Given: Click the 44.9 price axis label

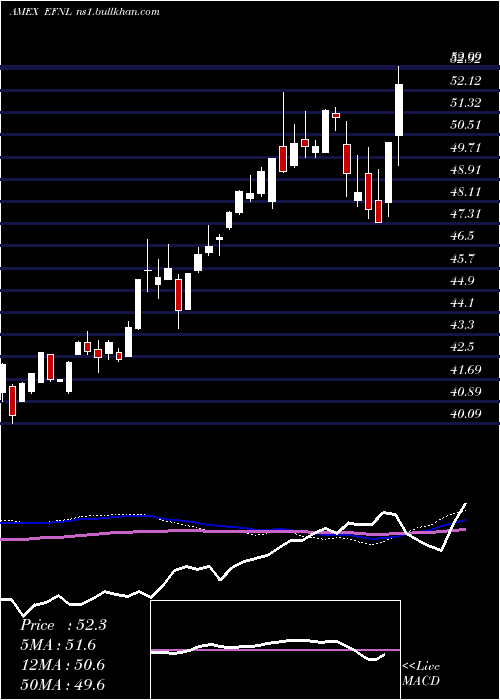Looking at the screenshot, I should (462, 281).
